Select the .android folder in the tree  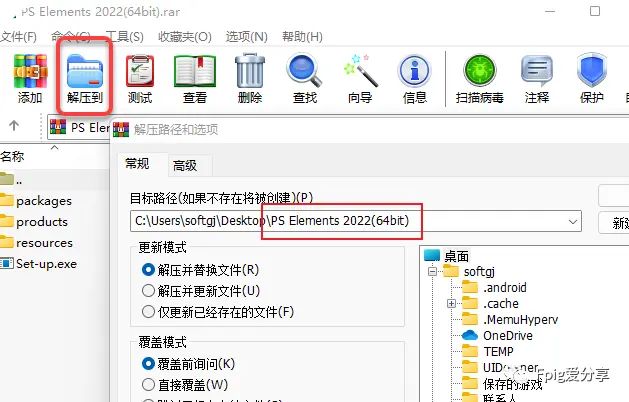494,287
